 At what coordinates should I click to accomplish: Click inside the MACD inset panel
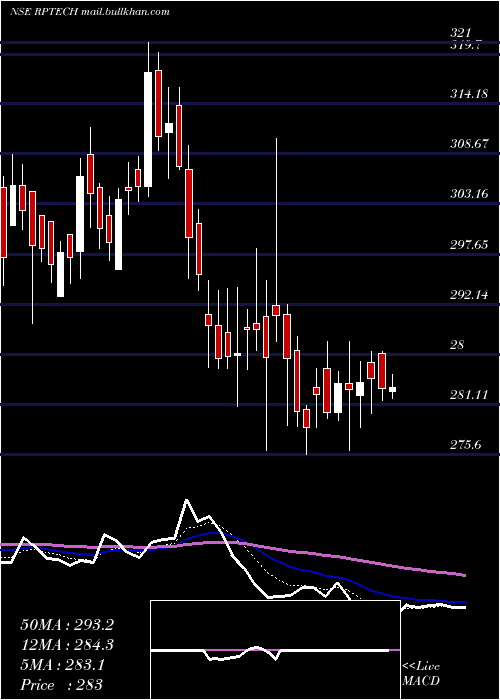click(x=275, y=650)
